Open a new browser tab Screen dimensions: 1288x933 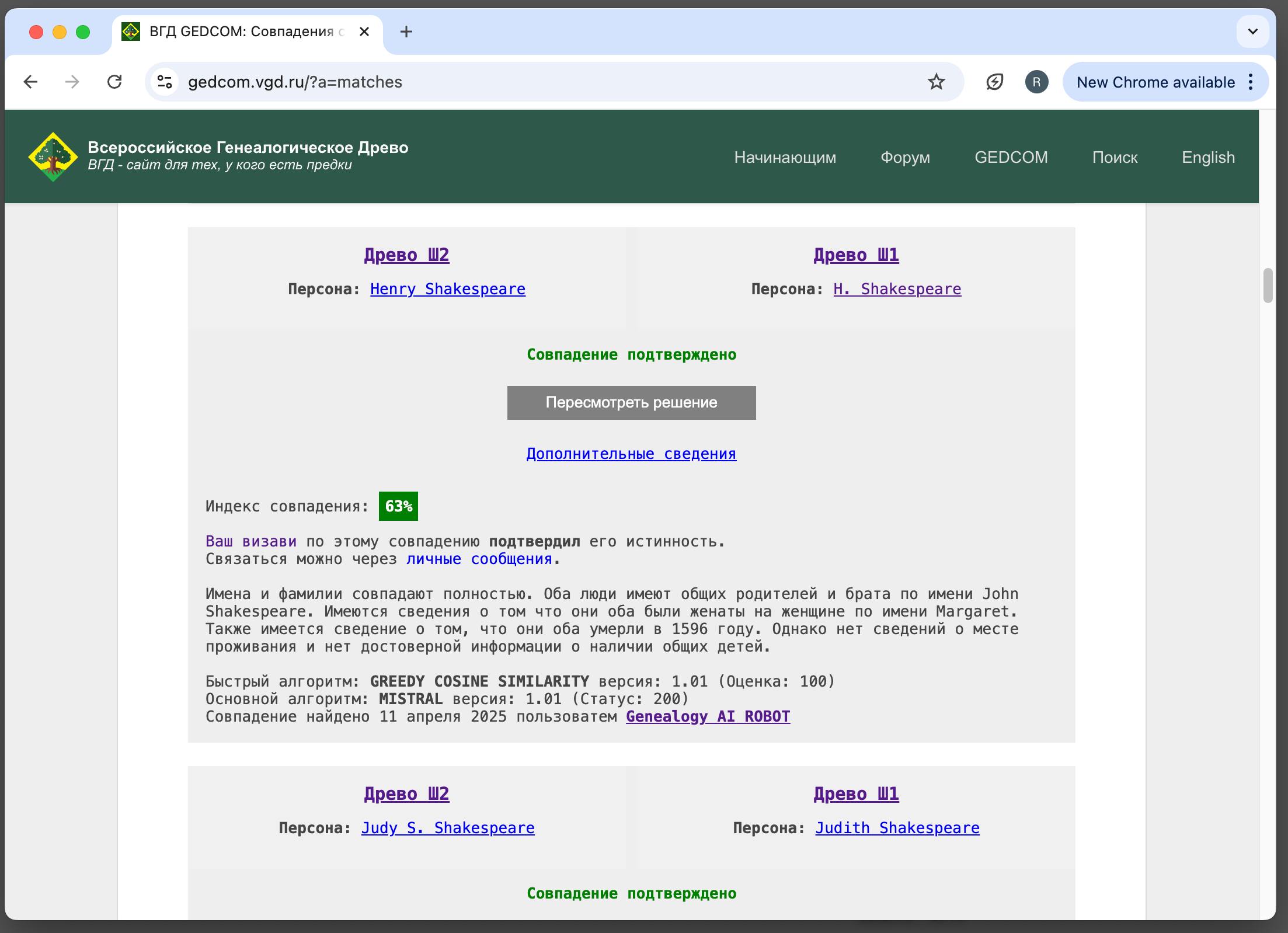406,32
